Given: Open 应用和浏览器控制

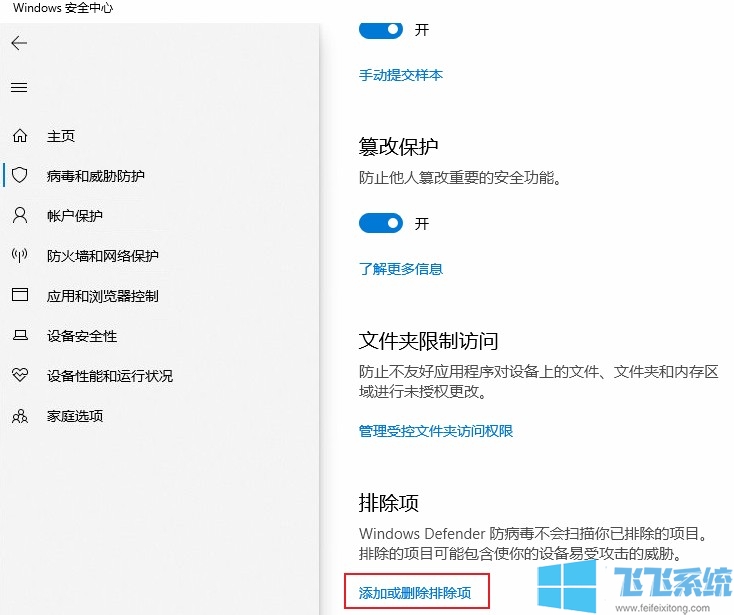Looking at the screenshot, I should coord(103,296).
